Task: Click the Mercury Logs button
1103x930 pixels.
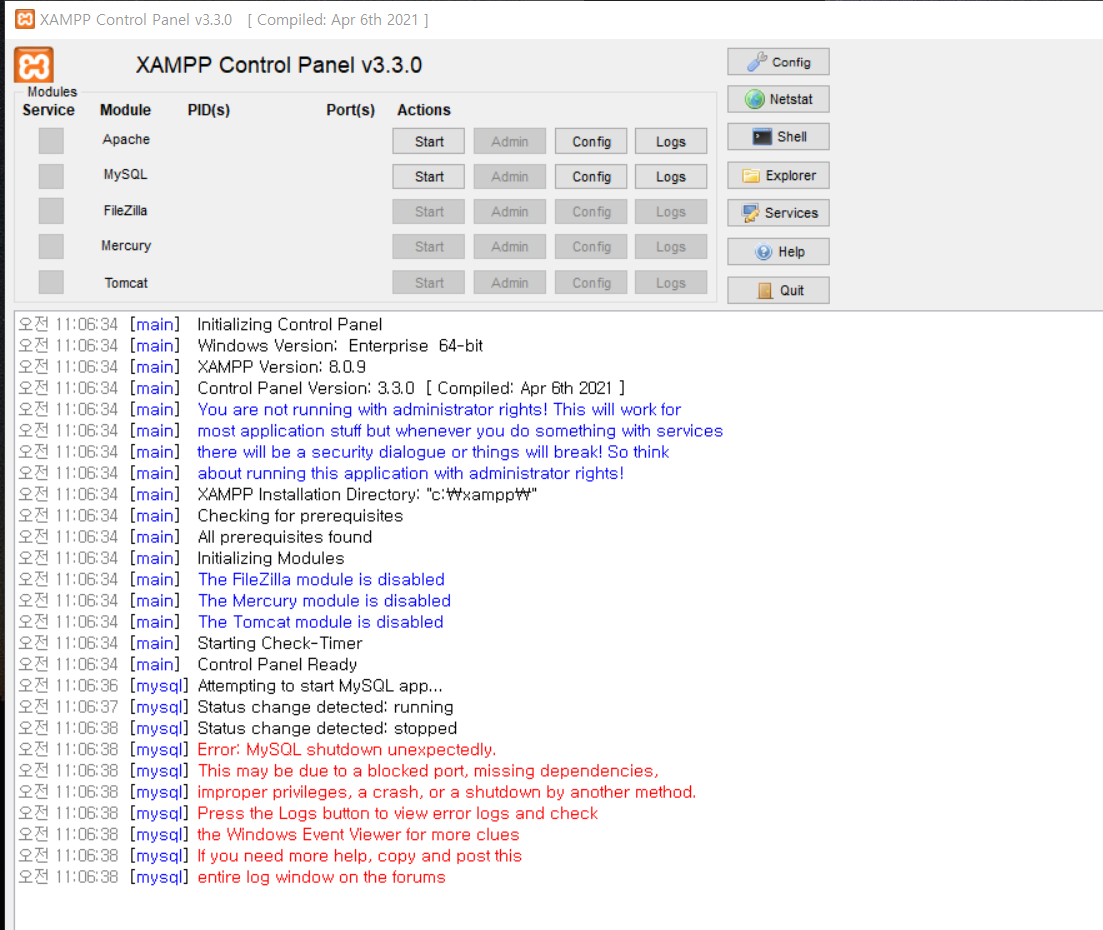Action: [x=670, y=247]
